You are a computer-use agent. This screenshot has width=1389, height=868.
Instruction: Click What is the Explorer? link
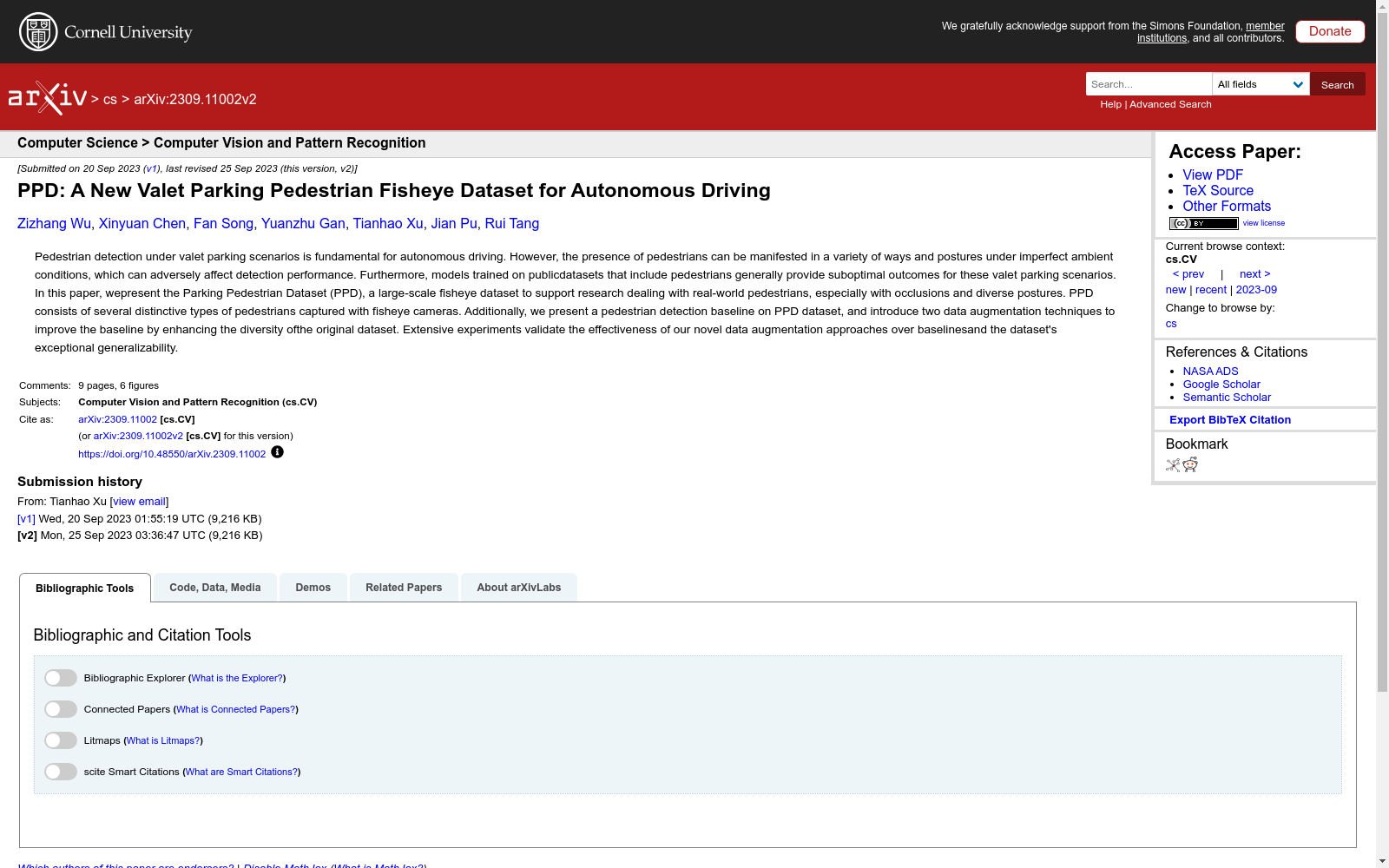pyautogui.click(x=237, y=678)
